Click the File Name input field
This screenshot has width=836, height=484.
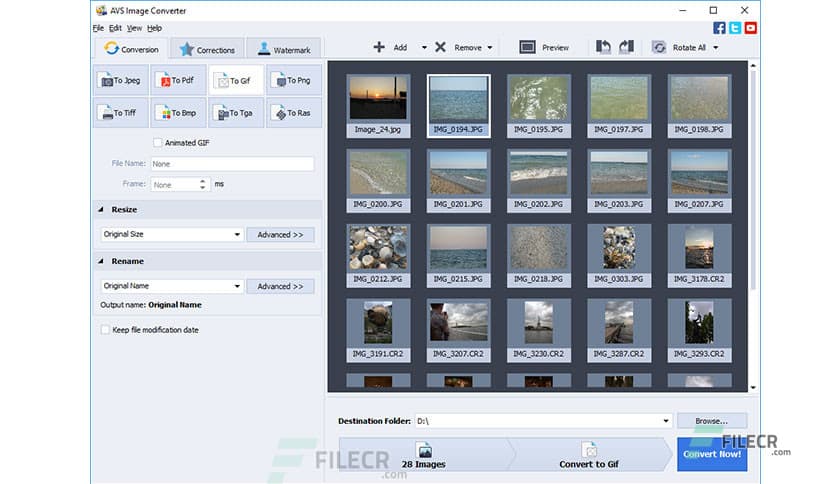(232, 164)
